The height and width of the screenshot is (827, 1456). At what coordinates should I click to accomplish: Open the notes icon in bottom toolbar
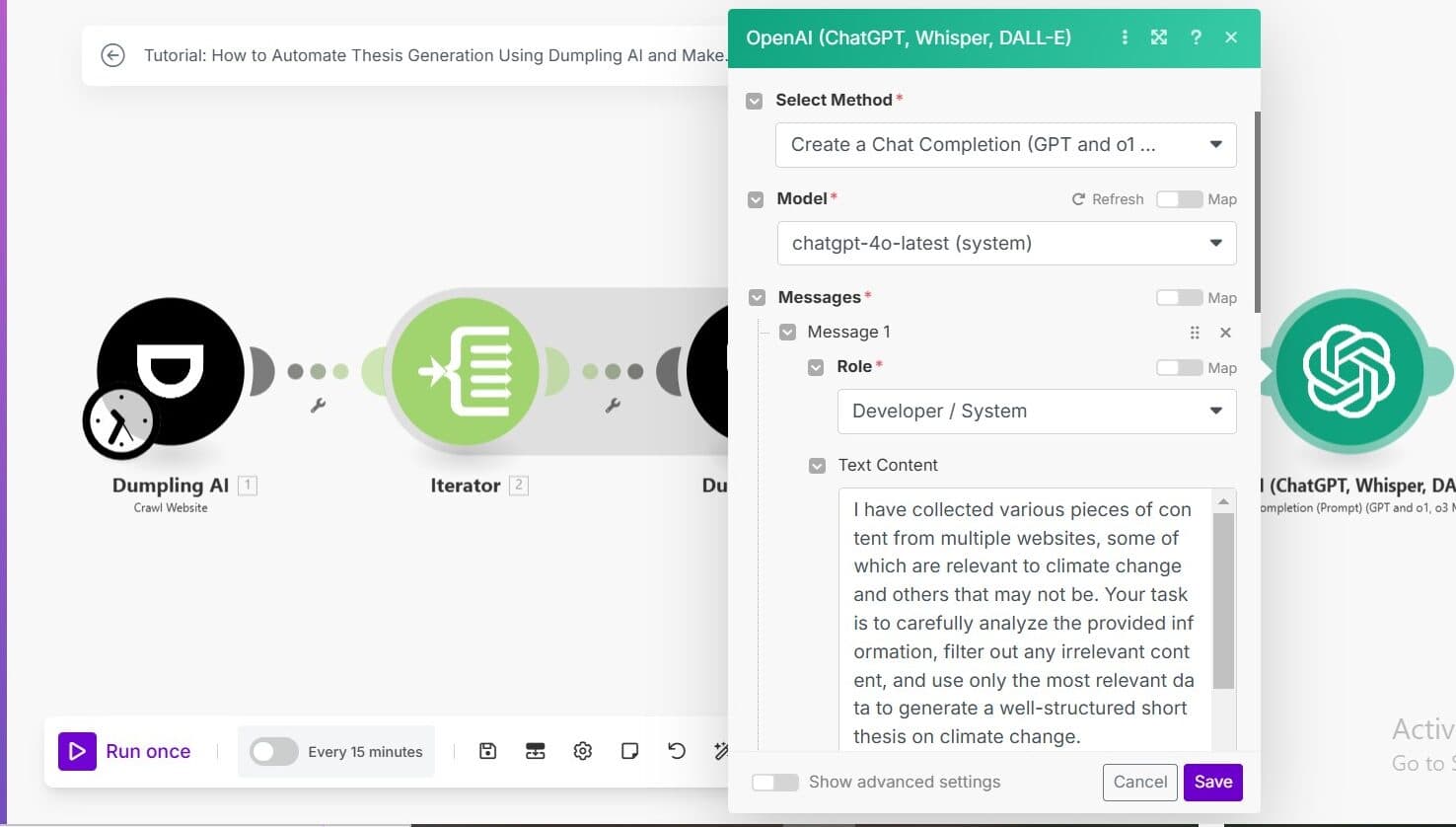point(629,751)
